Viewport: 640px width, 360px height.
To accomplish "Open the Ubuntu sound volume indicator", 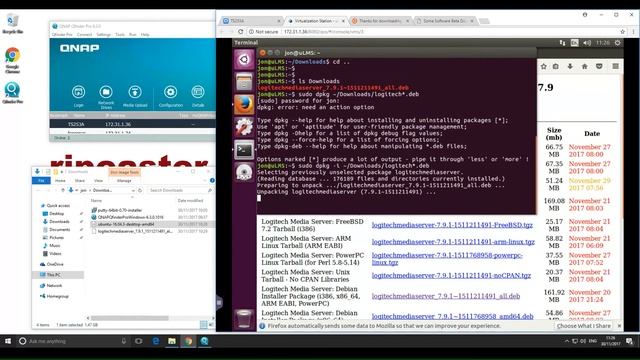I will (587, 42).
